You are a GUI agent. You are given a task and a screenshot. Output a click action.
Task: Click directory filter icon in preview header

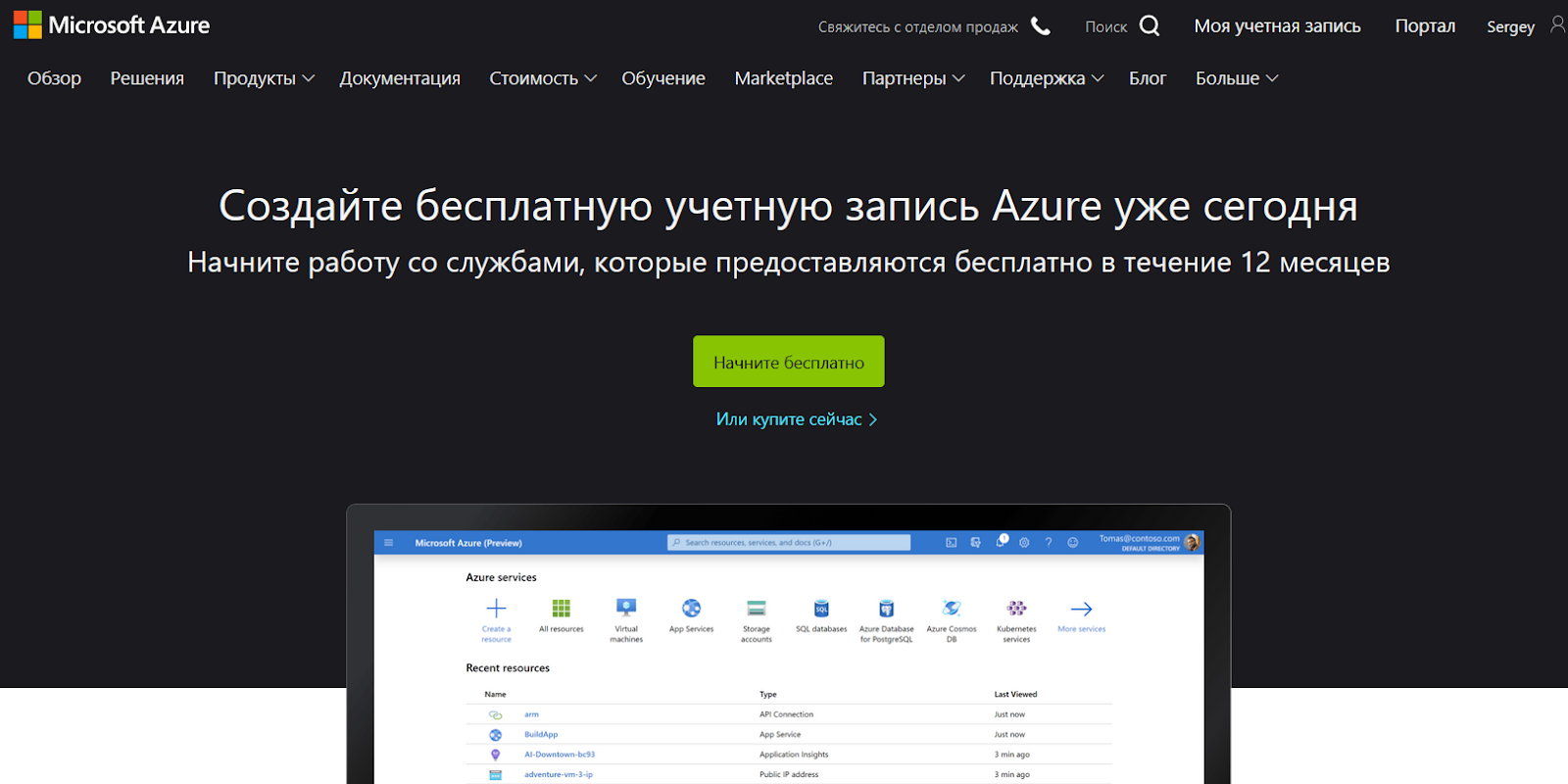975,543
